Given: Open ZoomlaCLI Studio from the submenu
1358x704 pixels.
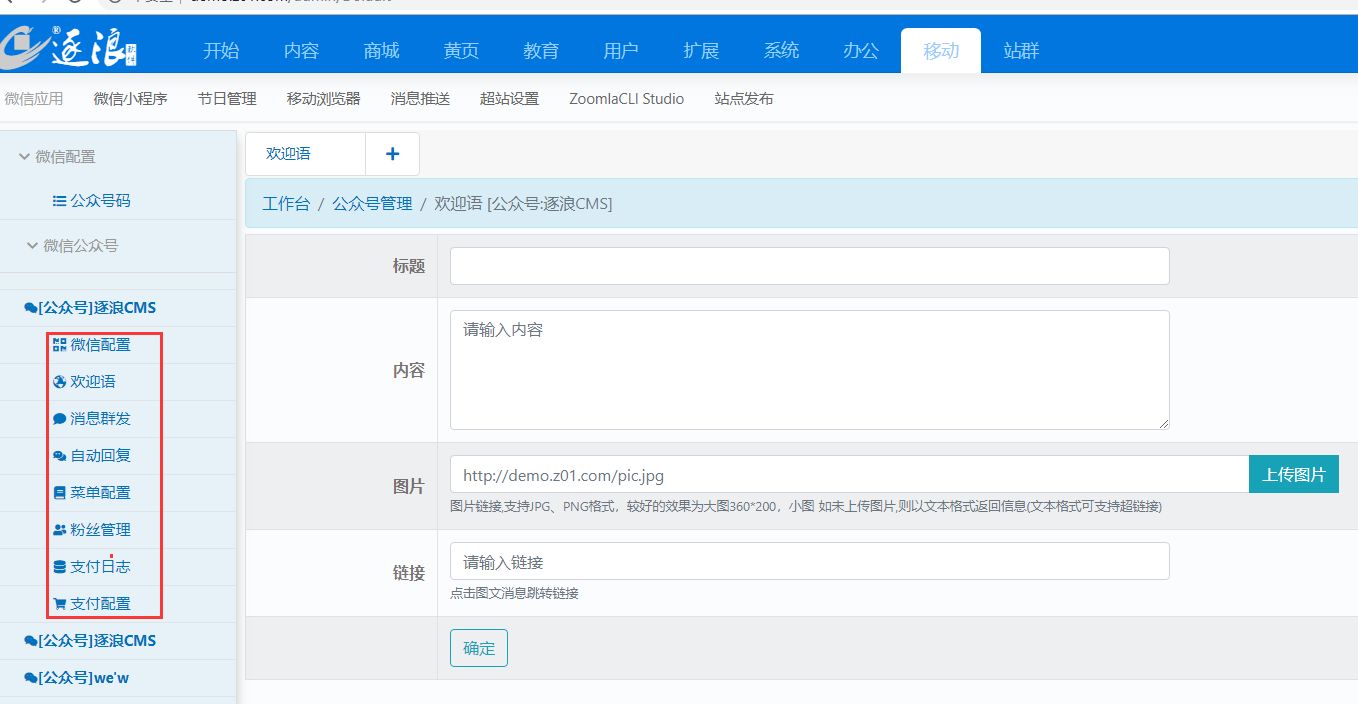Looking at the screenshot, I should click(626, 99).
